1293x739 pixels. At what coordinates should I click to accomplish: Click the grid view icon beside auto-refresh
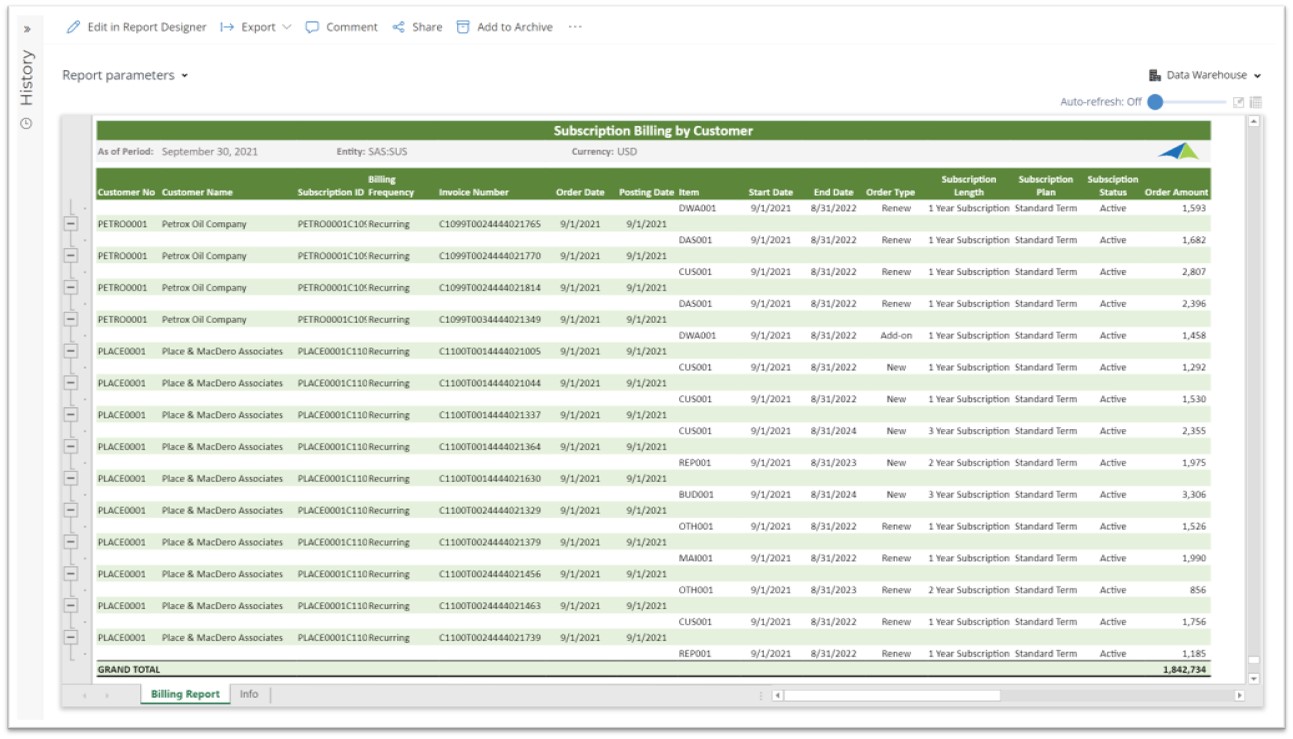tap(1255, 102)
